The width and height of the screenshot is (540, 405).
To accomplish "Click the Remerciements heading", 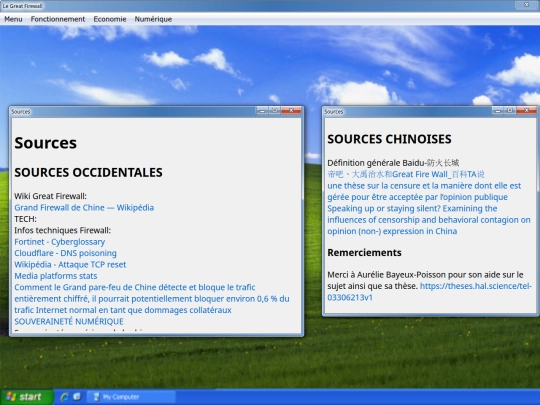I will [x=364, y=253].
